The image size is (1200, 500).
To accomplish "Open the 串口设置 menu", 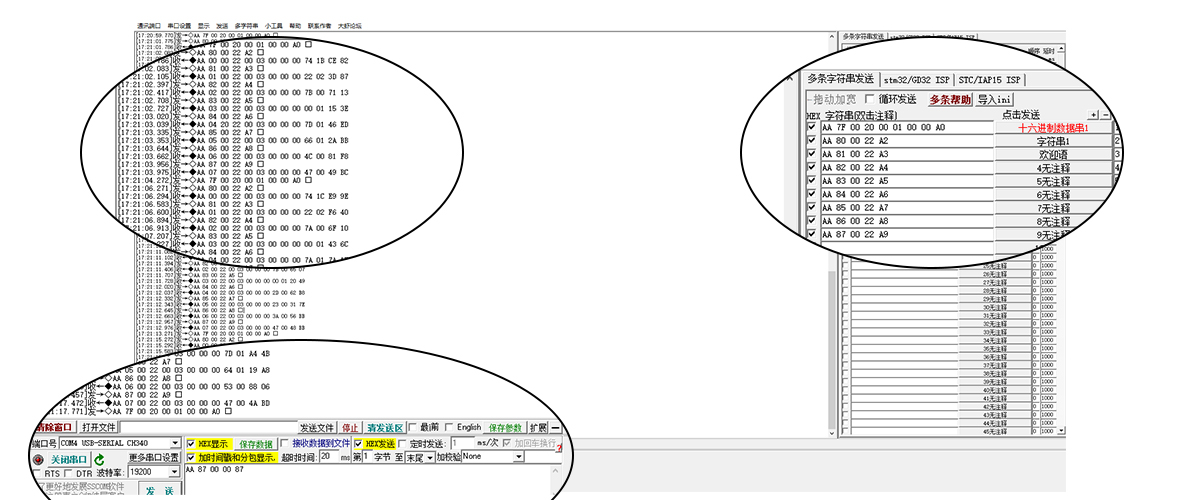I will coord(179,25).
